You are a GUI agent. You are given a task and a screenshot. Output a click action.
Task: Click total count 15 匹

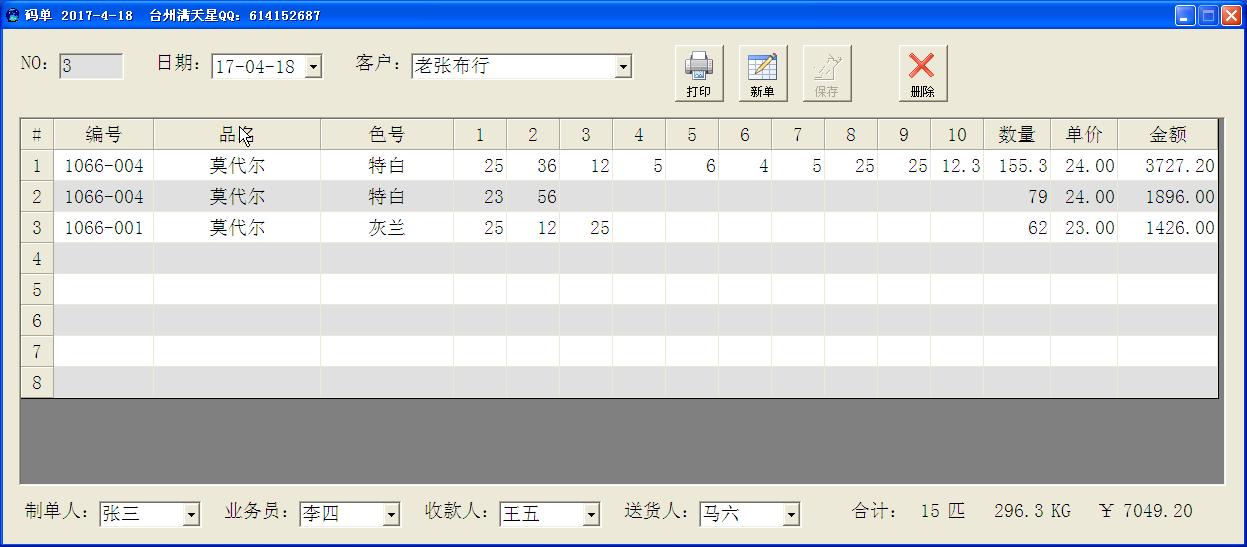pos(943,511)
